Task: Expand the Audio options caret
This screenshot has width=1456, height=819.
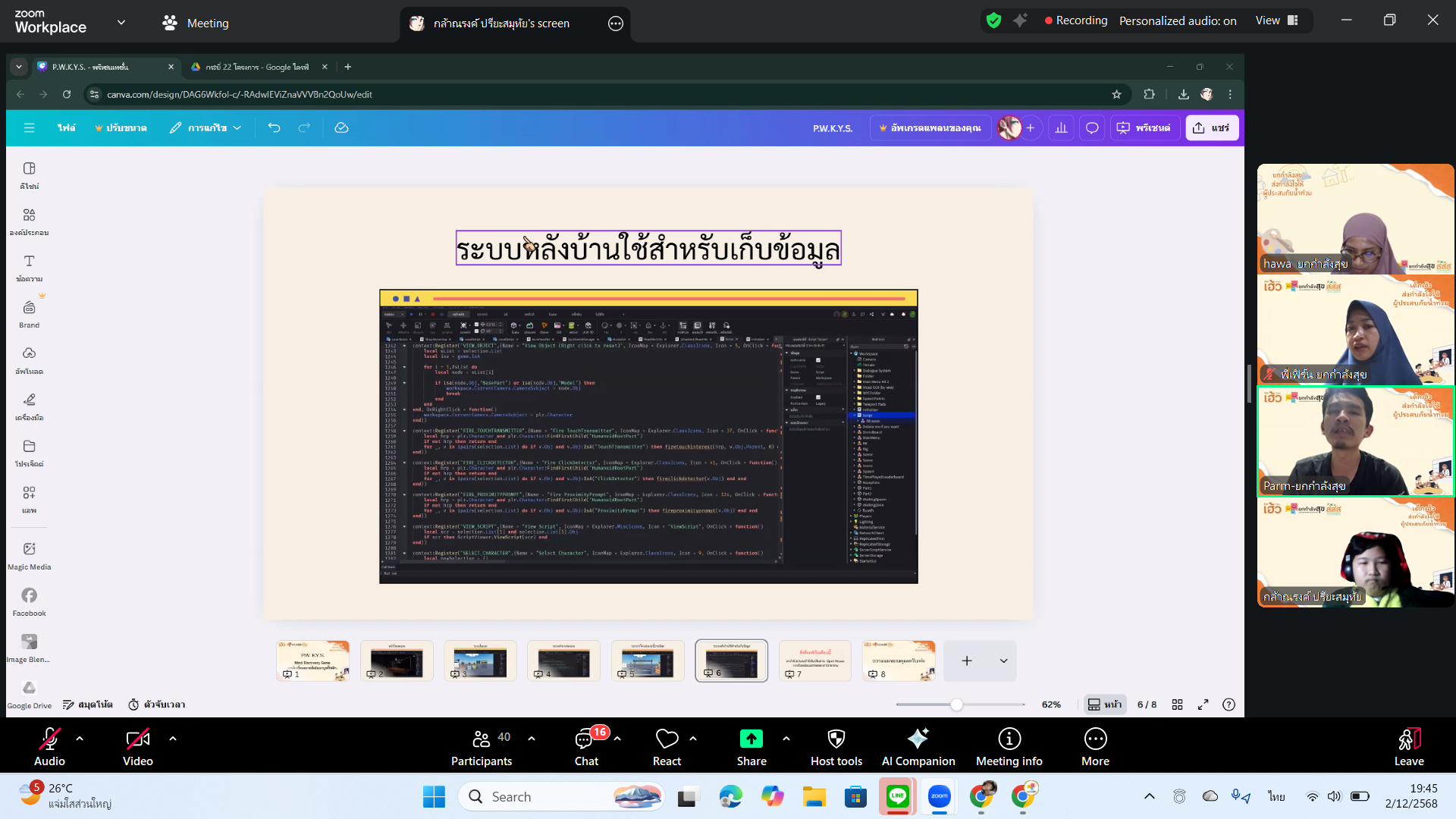Action: click(x=80, y=738)
